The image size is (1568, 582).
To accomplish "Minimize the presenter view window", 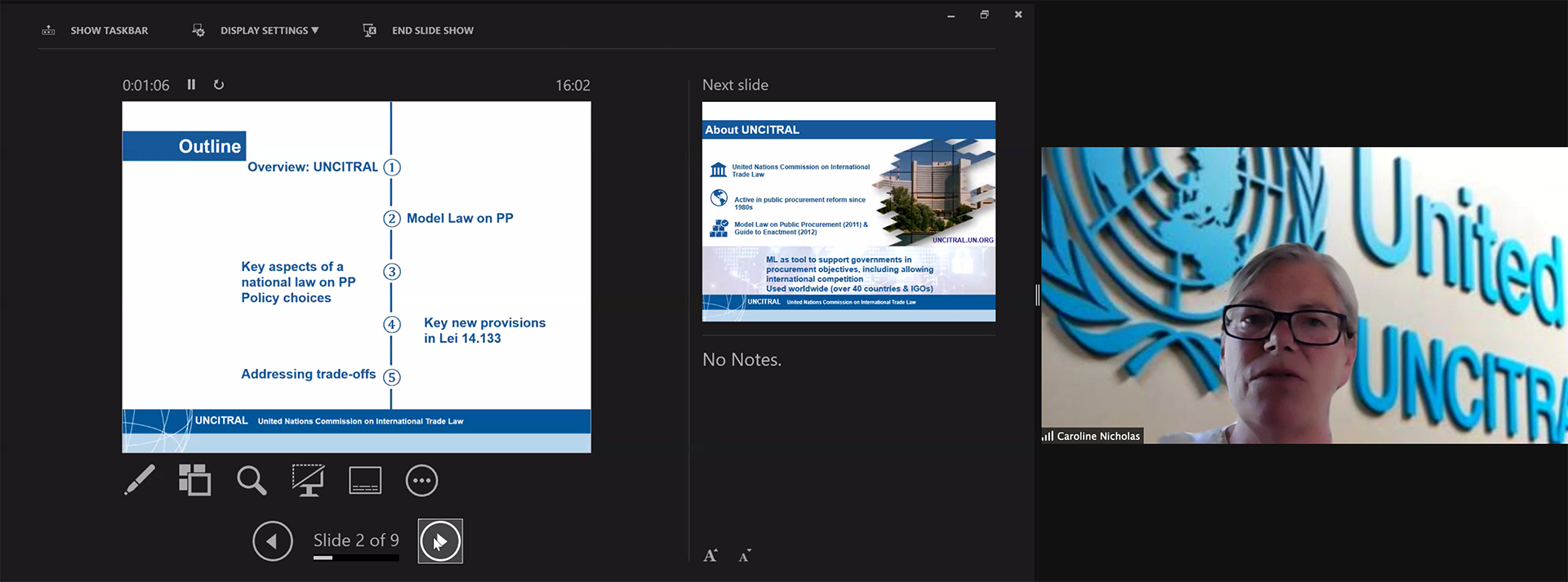I will tap(951, 15).
